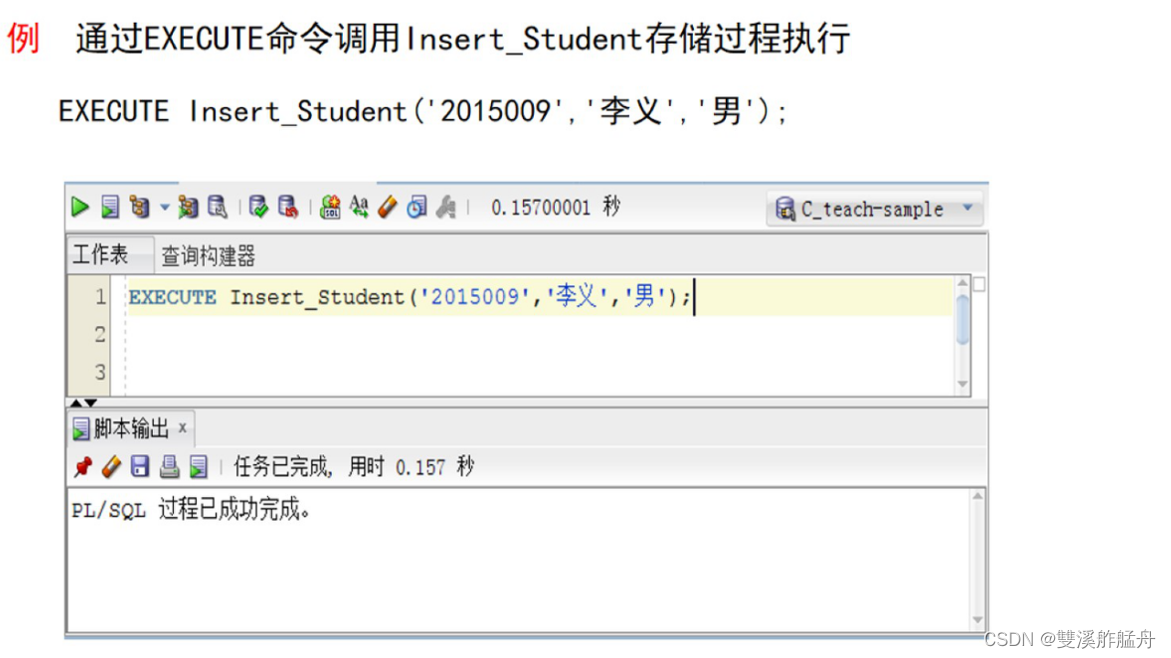Clear the worksheet with the eraser icon
Screen dimensions: 1171x658
pyautogui.click(x=388, y=207)
